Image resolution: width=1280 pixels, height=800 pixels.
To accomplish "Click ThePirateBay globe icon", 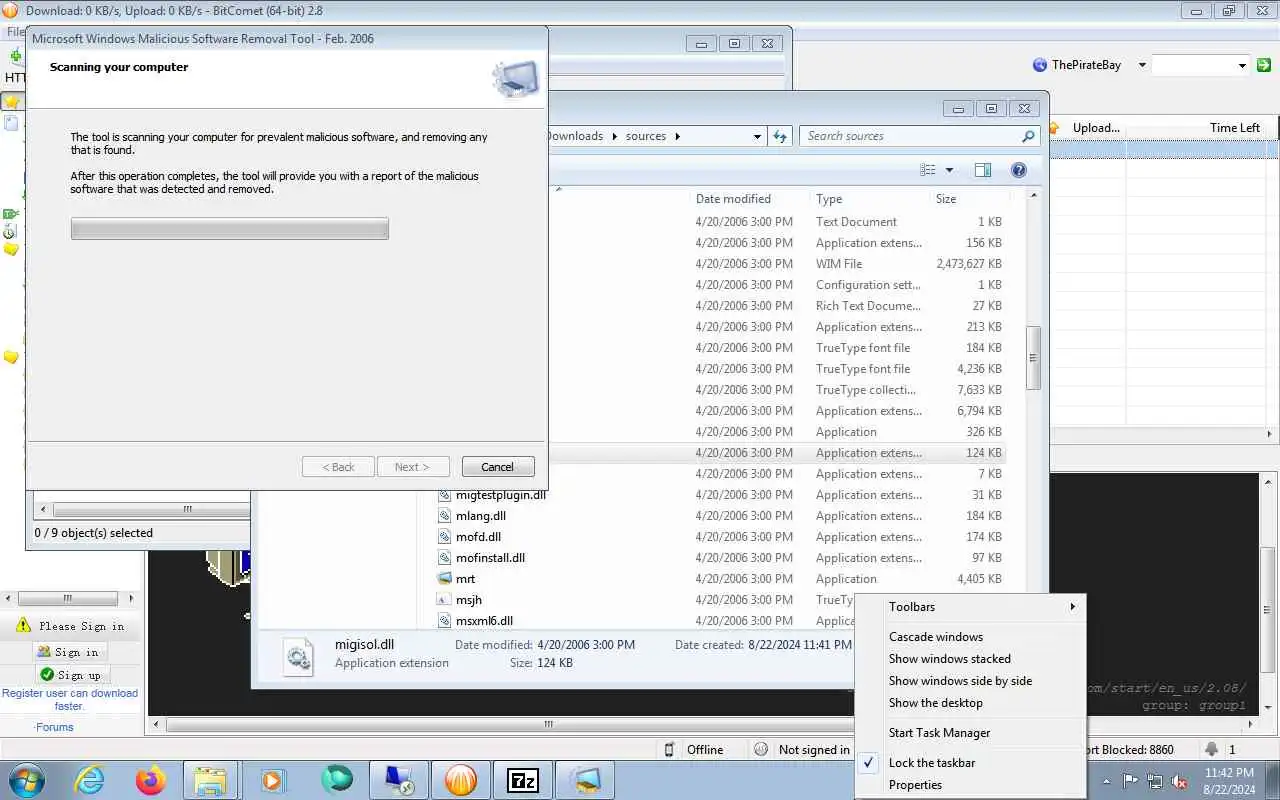I will pos(1040,65).
